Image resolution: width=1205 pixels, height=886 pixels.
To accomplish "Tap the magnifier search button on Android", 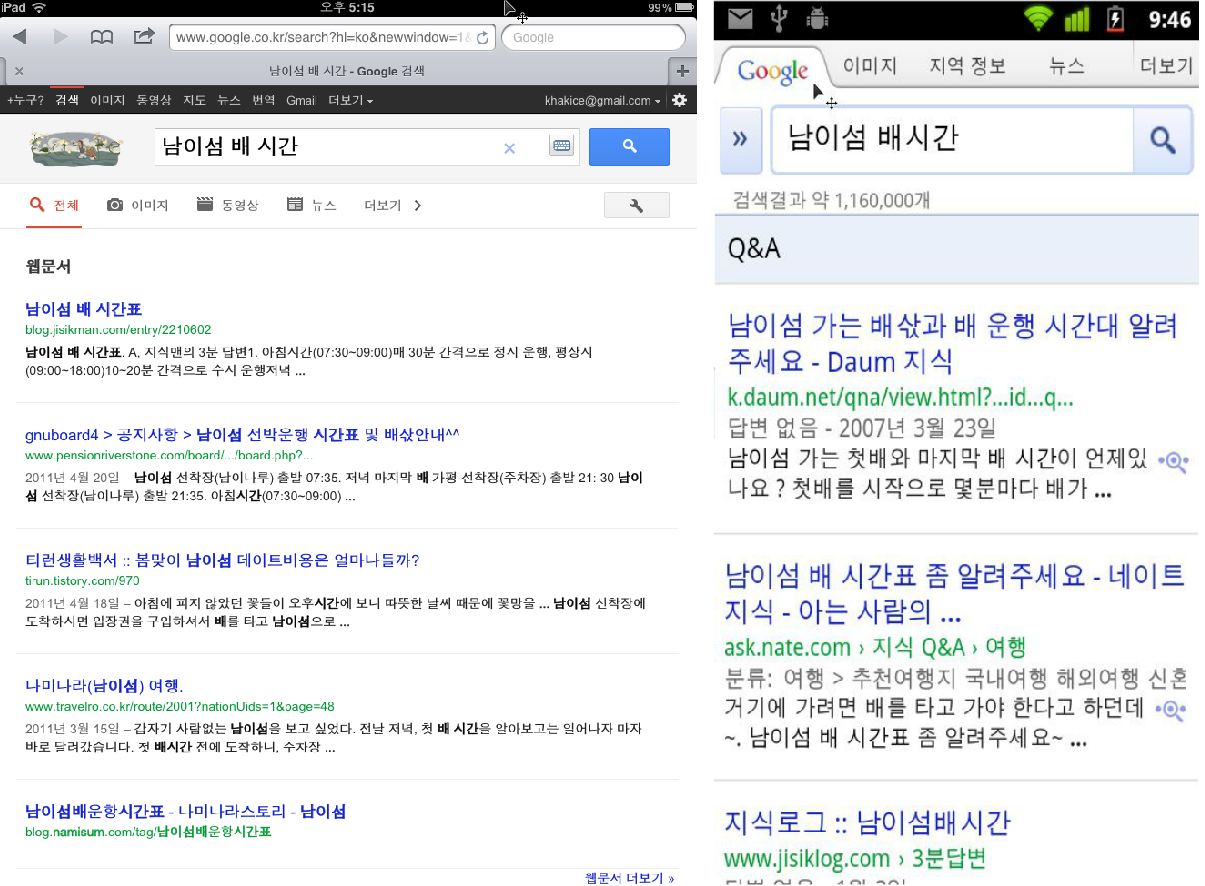I will click(x=1163, y=140).
